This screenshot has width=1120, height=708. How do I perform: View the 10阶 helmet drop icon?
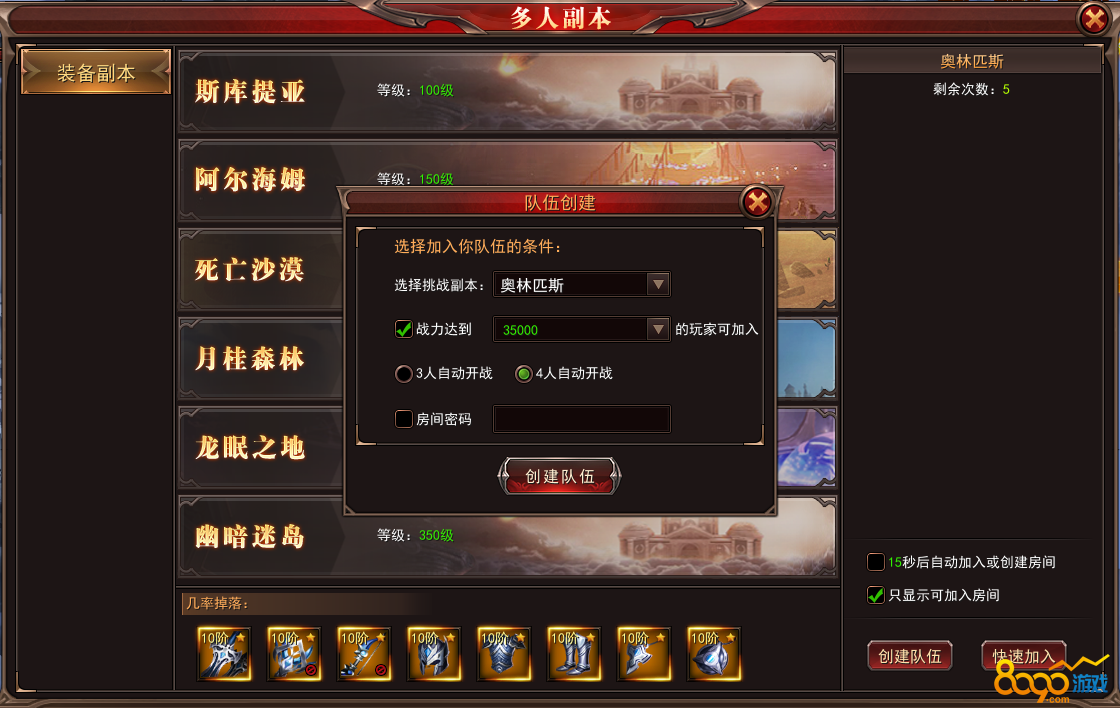434,654
